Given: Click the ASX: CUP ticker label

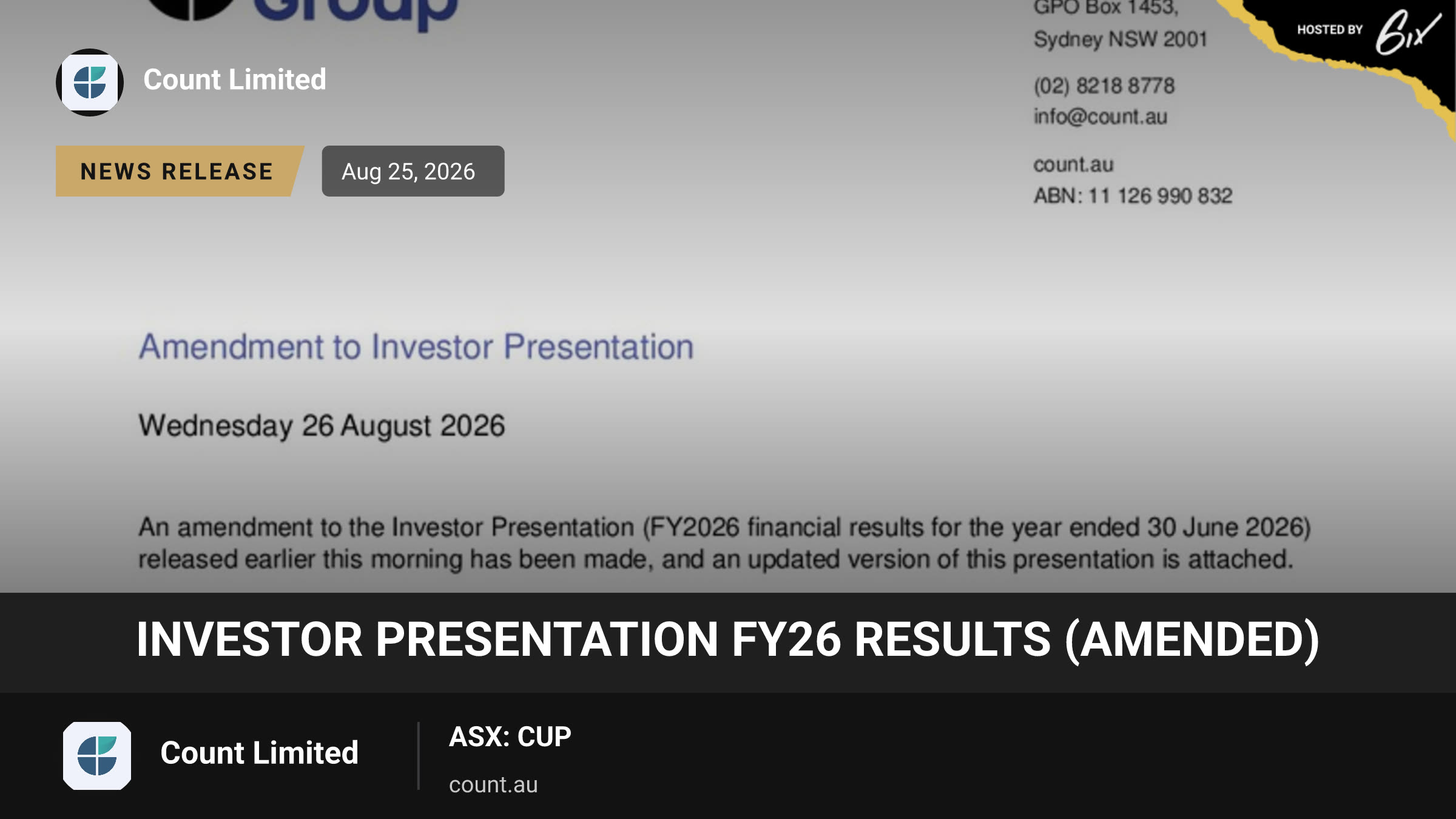Looking at the screenshot, I should [510, 736].
